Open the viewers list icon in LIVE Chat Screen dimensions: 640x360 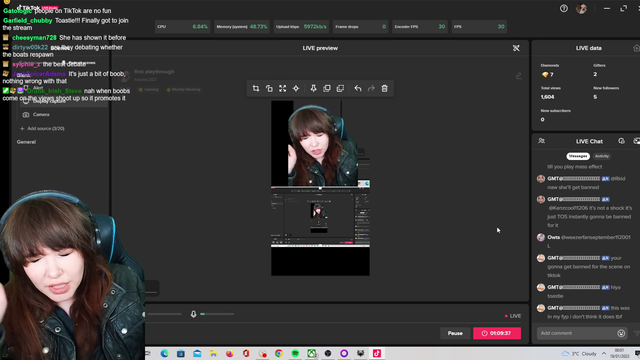(x=542, y=141)
